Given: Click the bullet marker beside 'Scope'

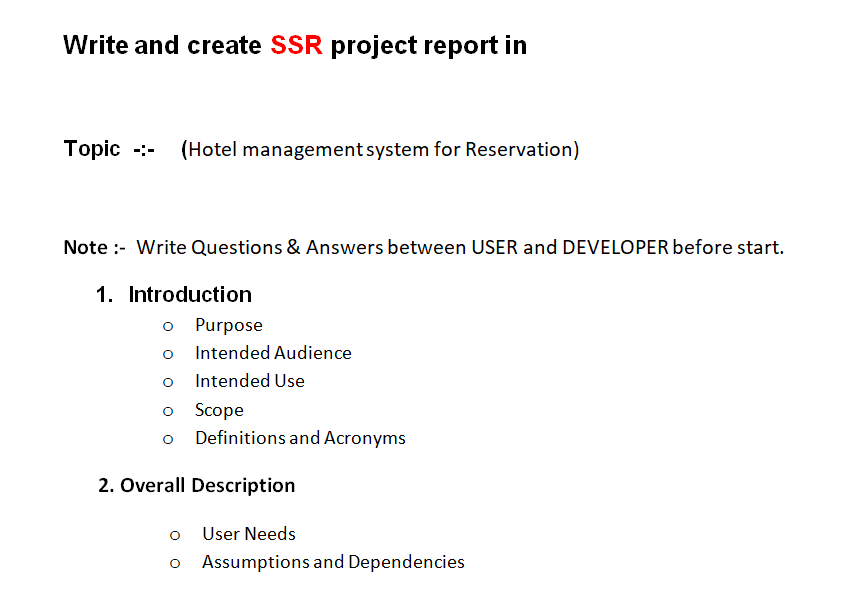Looking at the screenshot, I should (168, 410).
